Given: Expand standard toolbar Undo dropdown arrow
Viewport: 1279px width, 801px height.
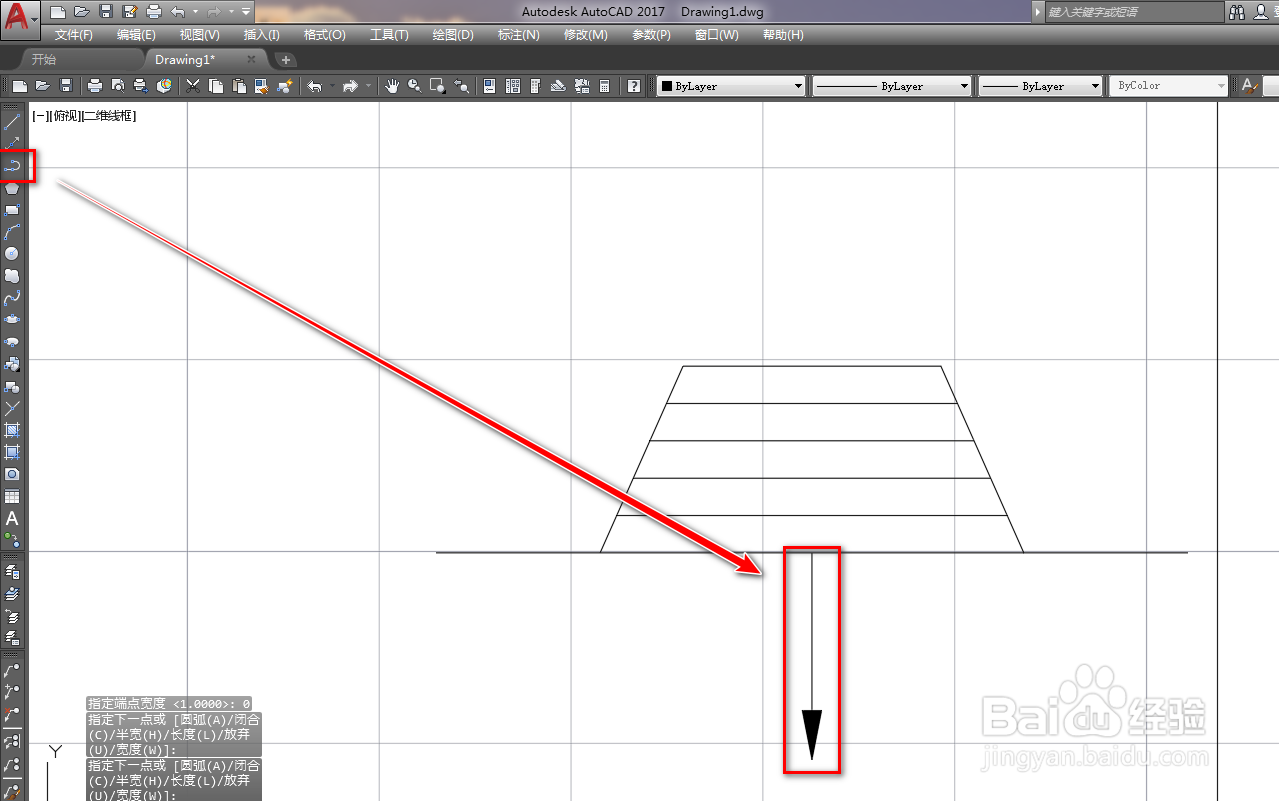Looking at the screenshot, I should [x=332, y=86].
